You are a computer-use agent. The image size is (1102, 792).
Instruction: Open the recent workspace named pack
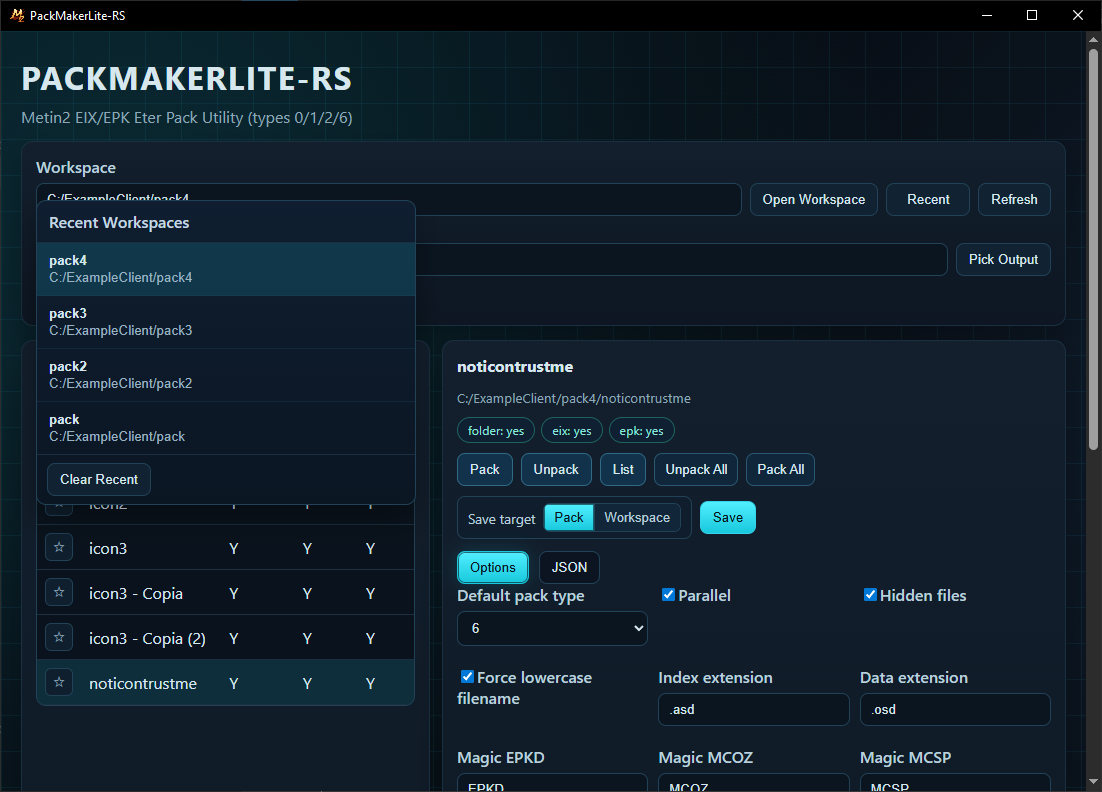226,428
